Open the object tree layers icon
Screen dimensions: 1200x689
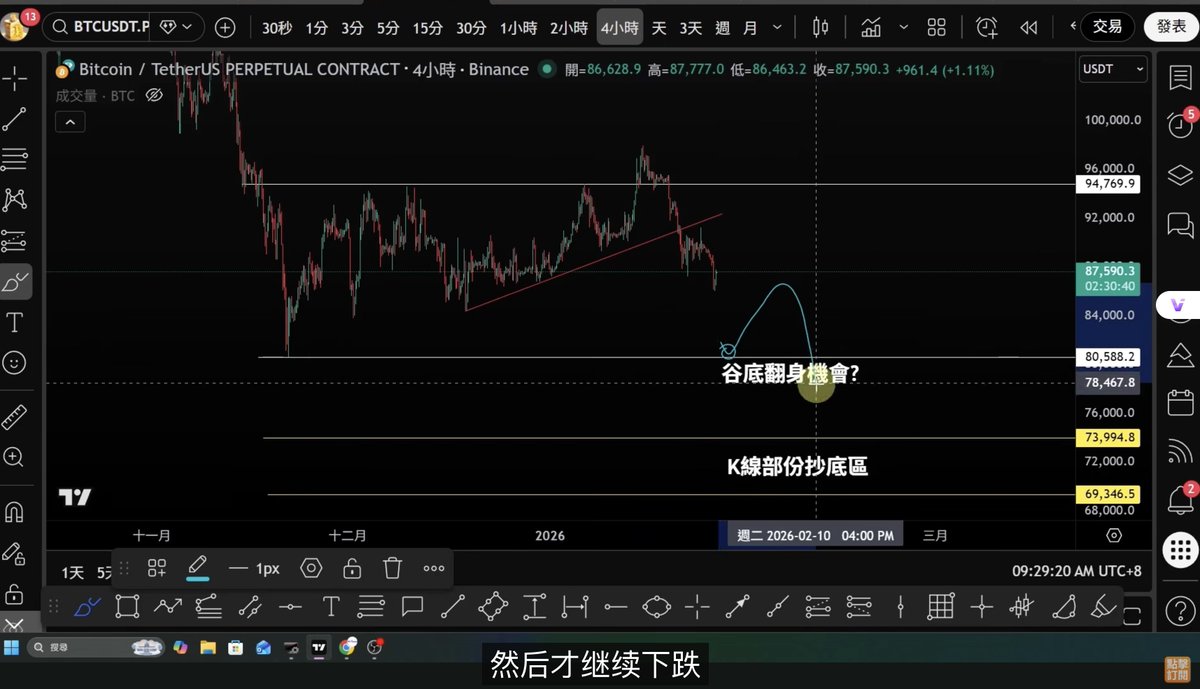1180,175
